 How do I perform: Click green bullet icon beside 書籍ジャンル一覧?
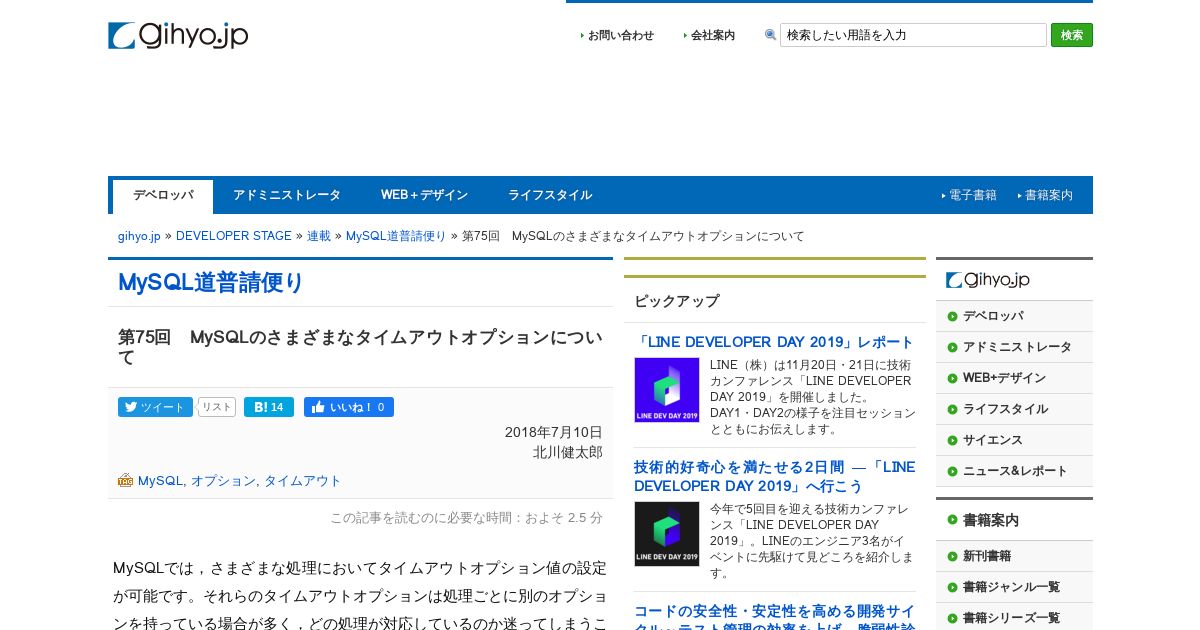952,587
